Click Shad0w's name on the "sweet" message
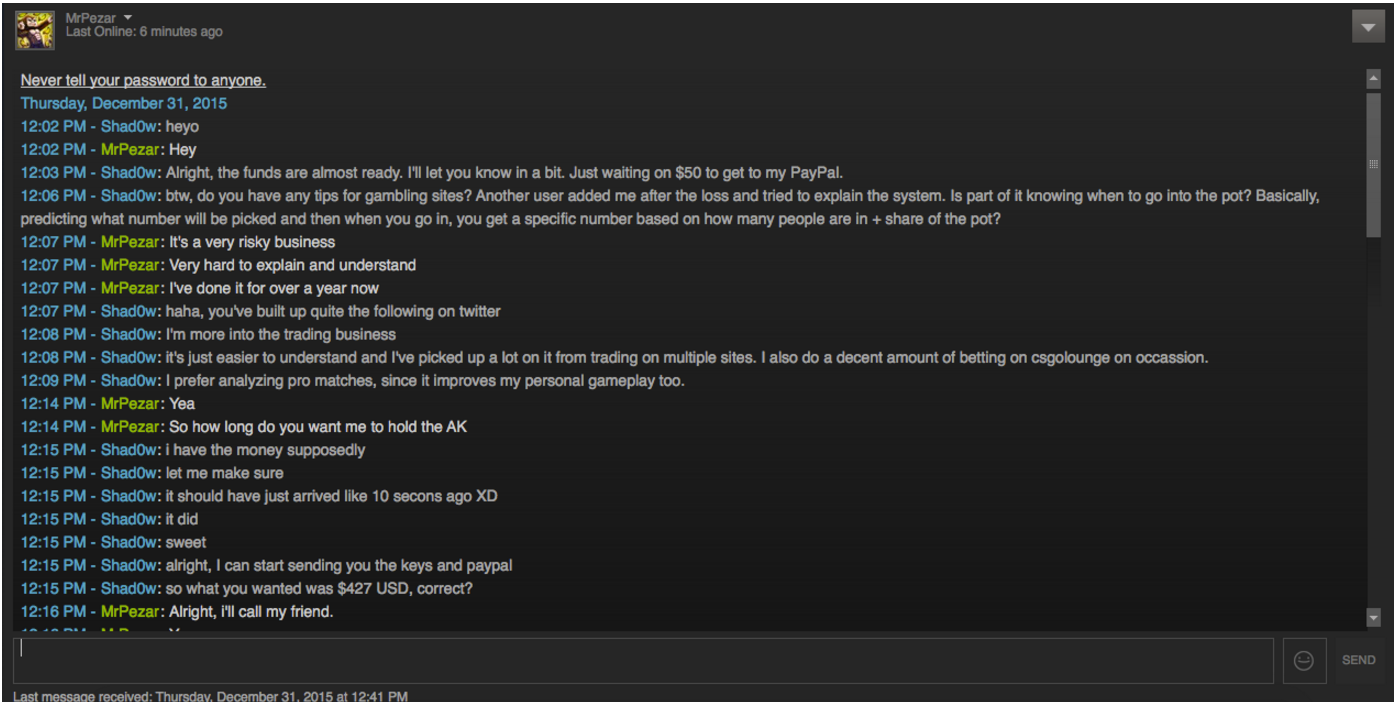The height and width of the screenshot is (702, 1395). (129, 543)
